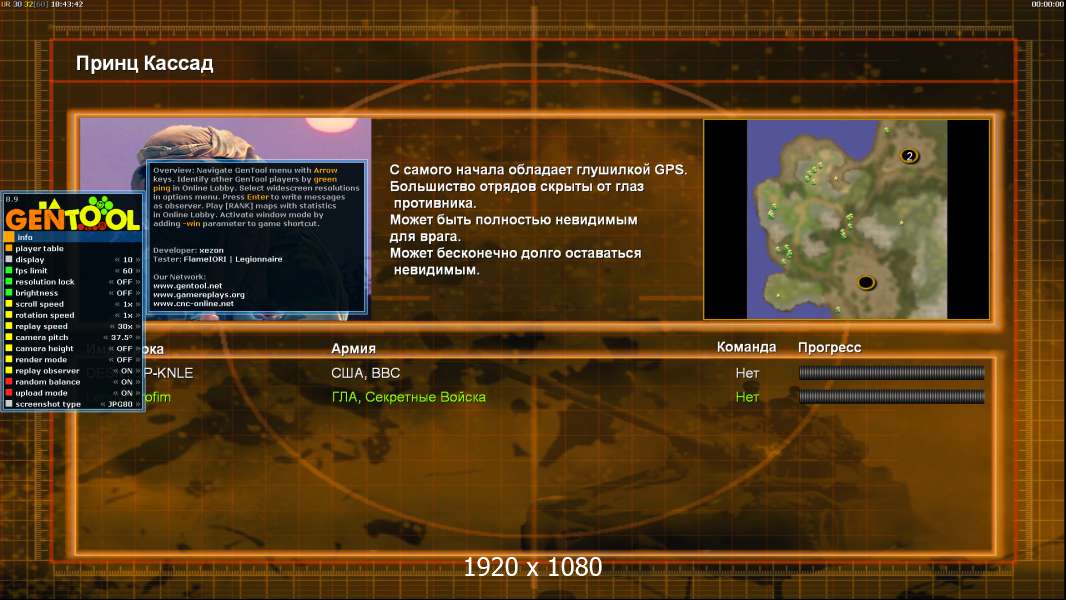
Task: Select the ГЛА, Секретные Войска army text
Action: click(409, 397)
